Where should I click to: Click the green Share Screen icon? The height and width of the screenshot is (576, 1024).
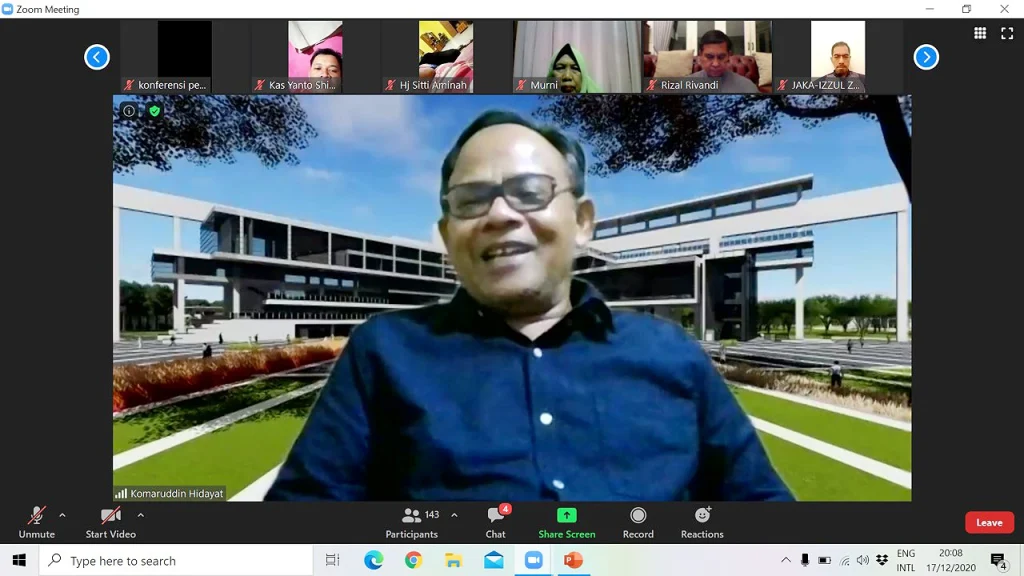(x=566, y=516)
